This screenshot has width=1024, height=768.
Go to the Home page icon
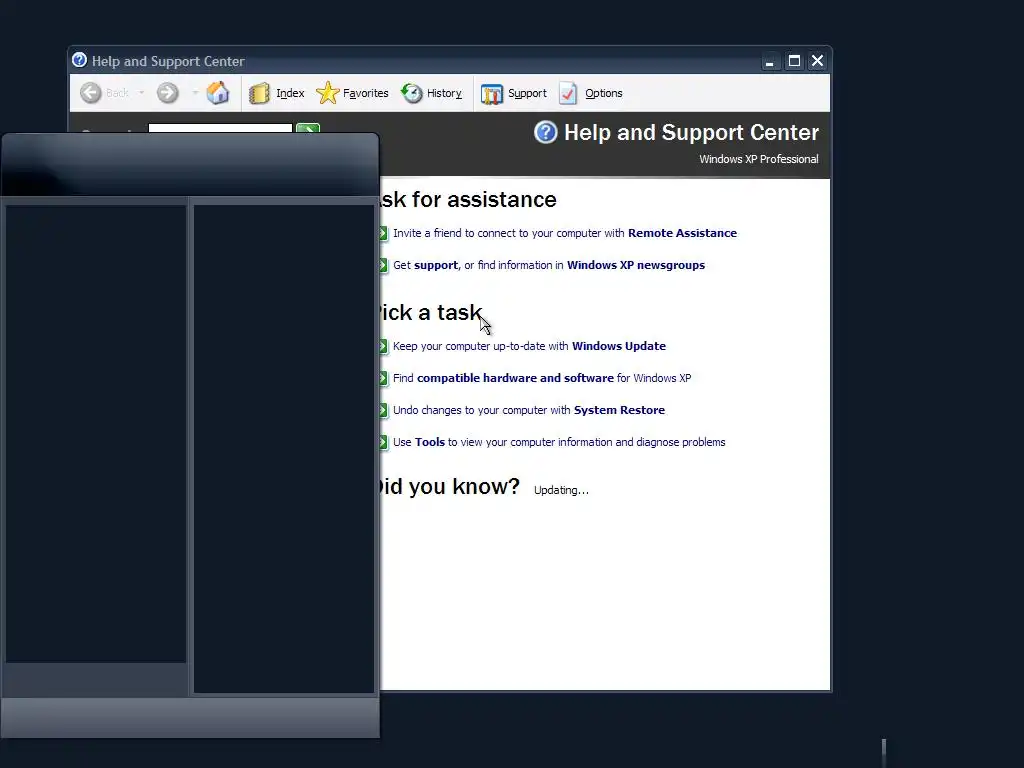pos(217,93)
